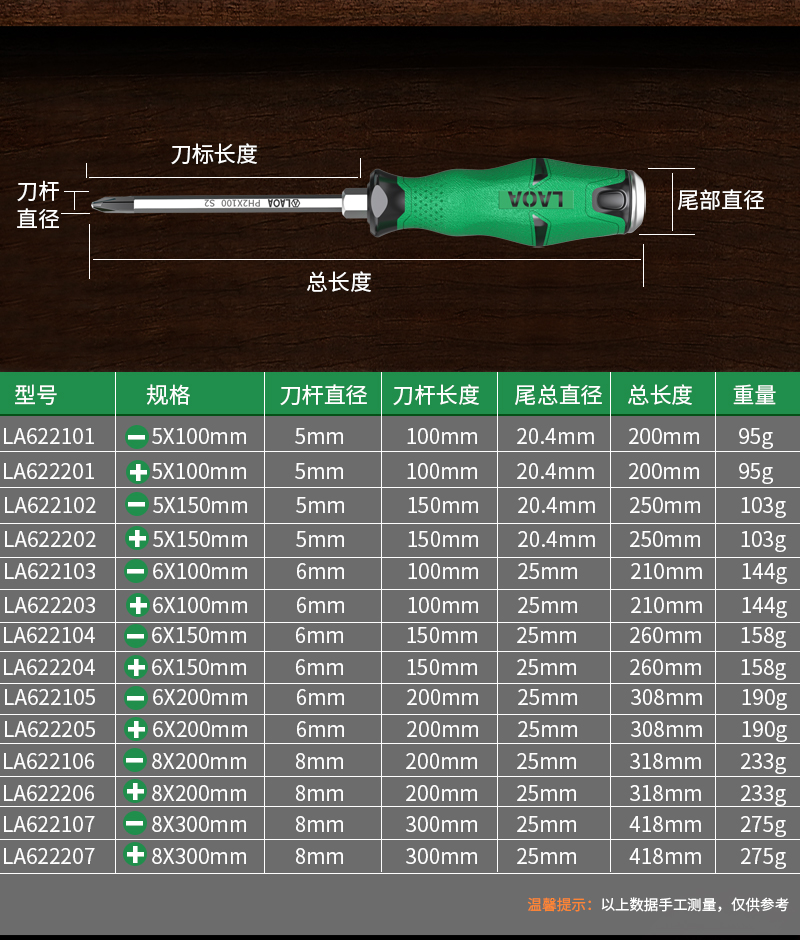Select the slotted minus icon beside 5X150mm for LA622102

(137, 505)
